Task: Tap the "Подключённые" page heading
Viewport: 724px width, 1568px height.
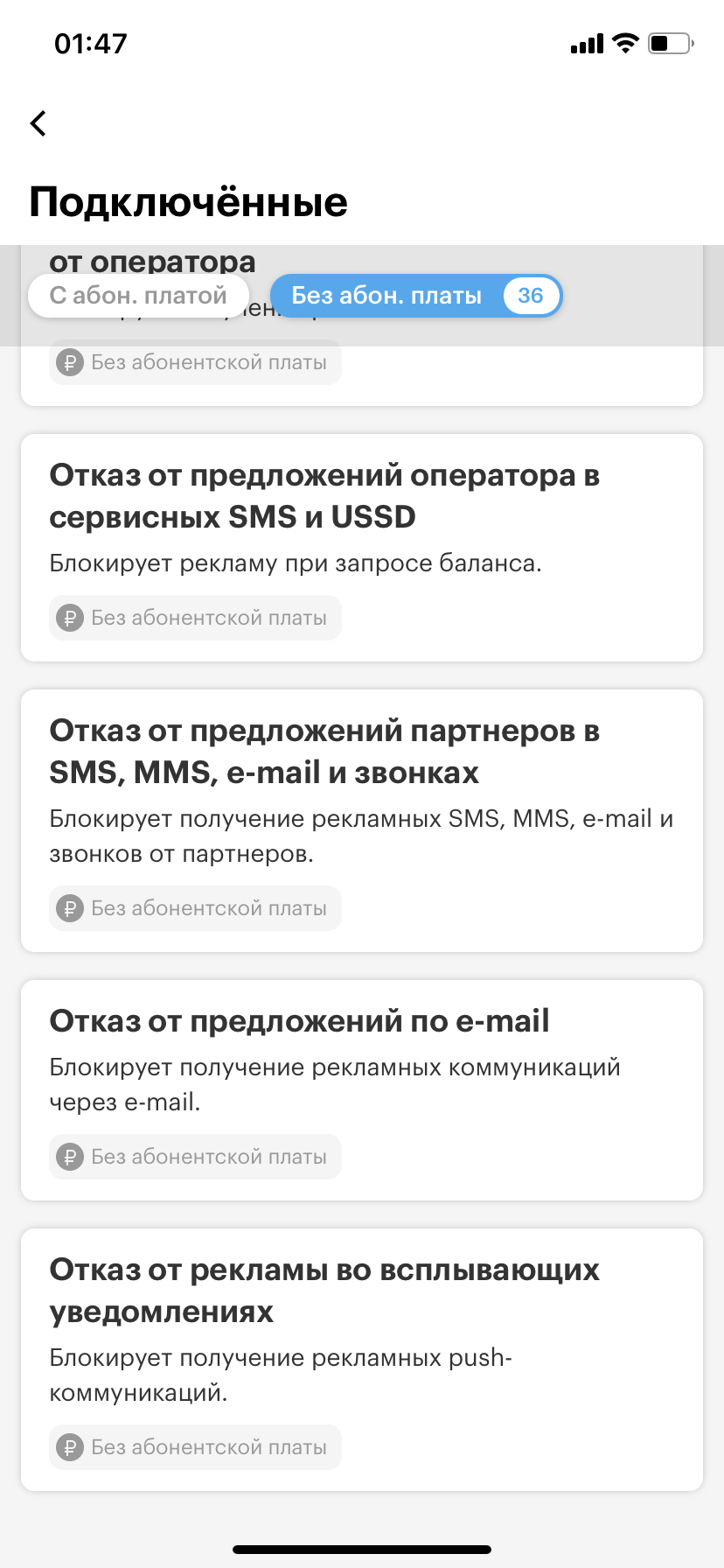Action: click(x=189, y=202)
